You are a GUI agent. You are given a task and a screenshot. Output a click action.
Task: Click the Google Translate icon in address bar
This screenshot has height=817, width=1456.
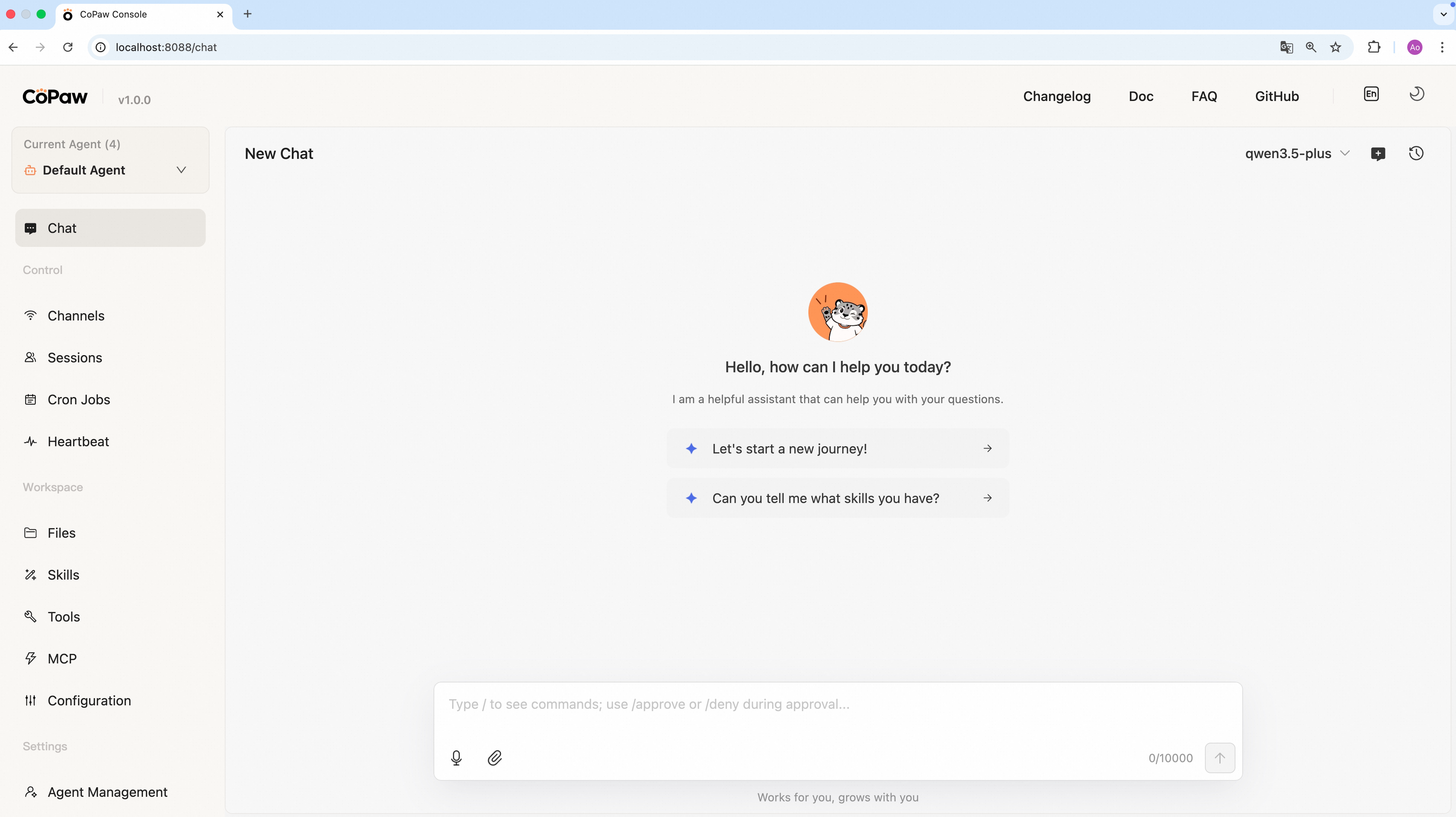tap(1286, 48)
